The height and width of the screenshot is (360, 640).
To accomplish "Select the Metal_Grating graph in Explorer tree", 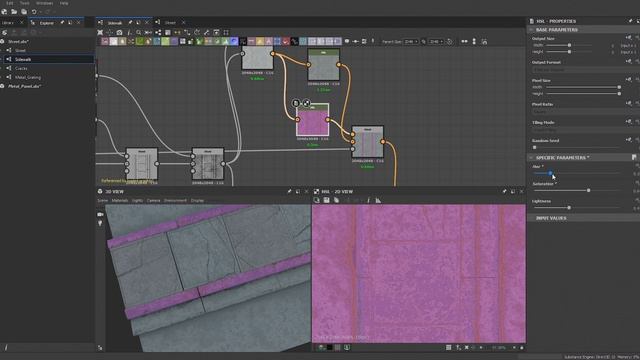I will 28,77.
